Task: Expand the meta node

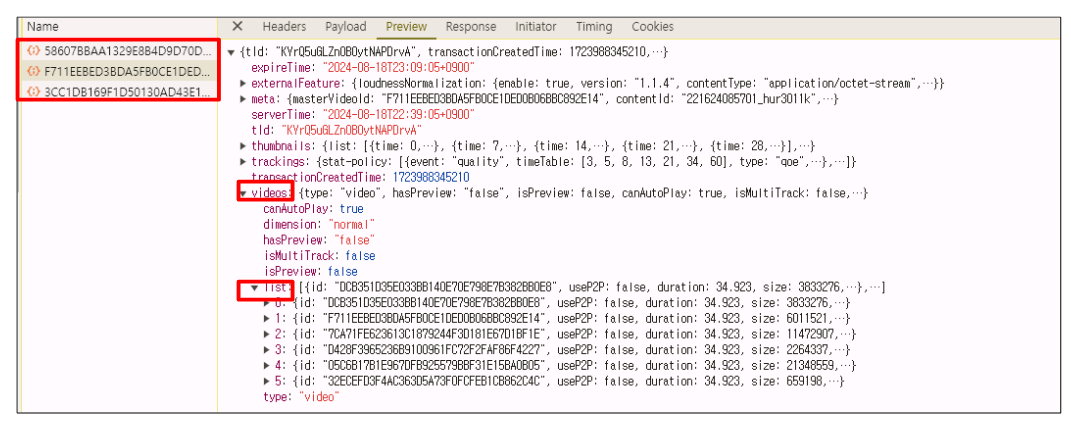Action: (x=244, y=99)
